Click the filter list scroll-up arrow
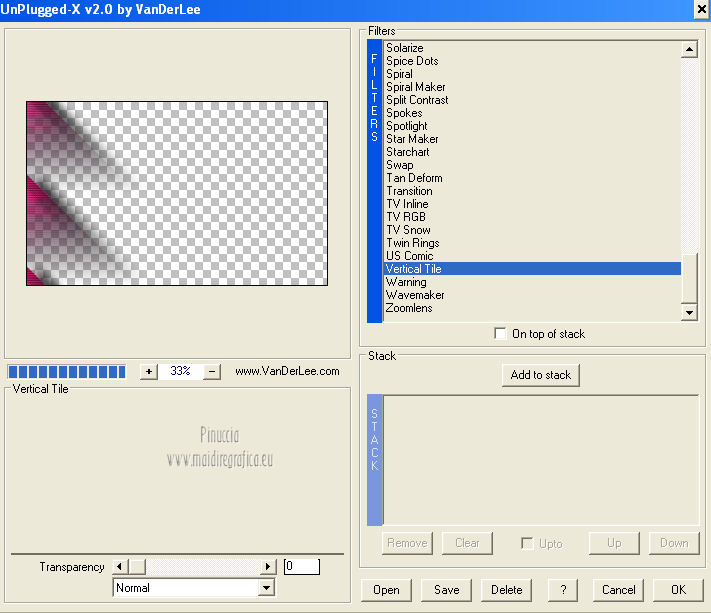 tap(689, 49)
